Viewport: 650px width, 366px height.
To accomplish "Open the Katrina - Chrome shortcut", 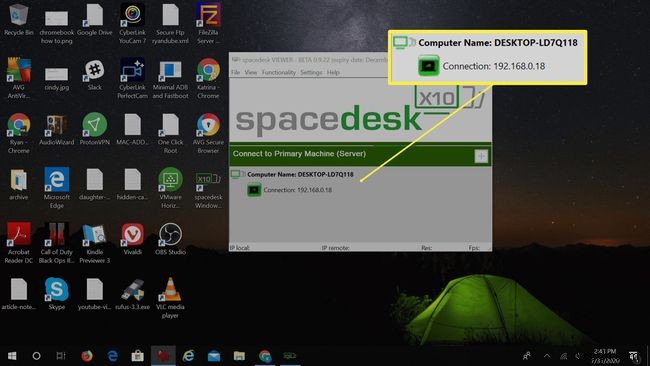I will pos(208,79).
